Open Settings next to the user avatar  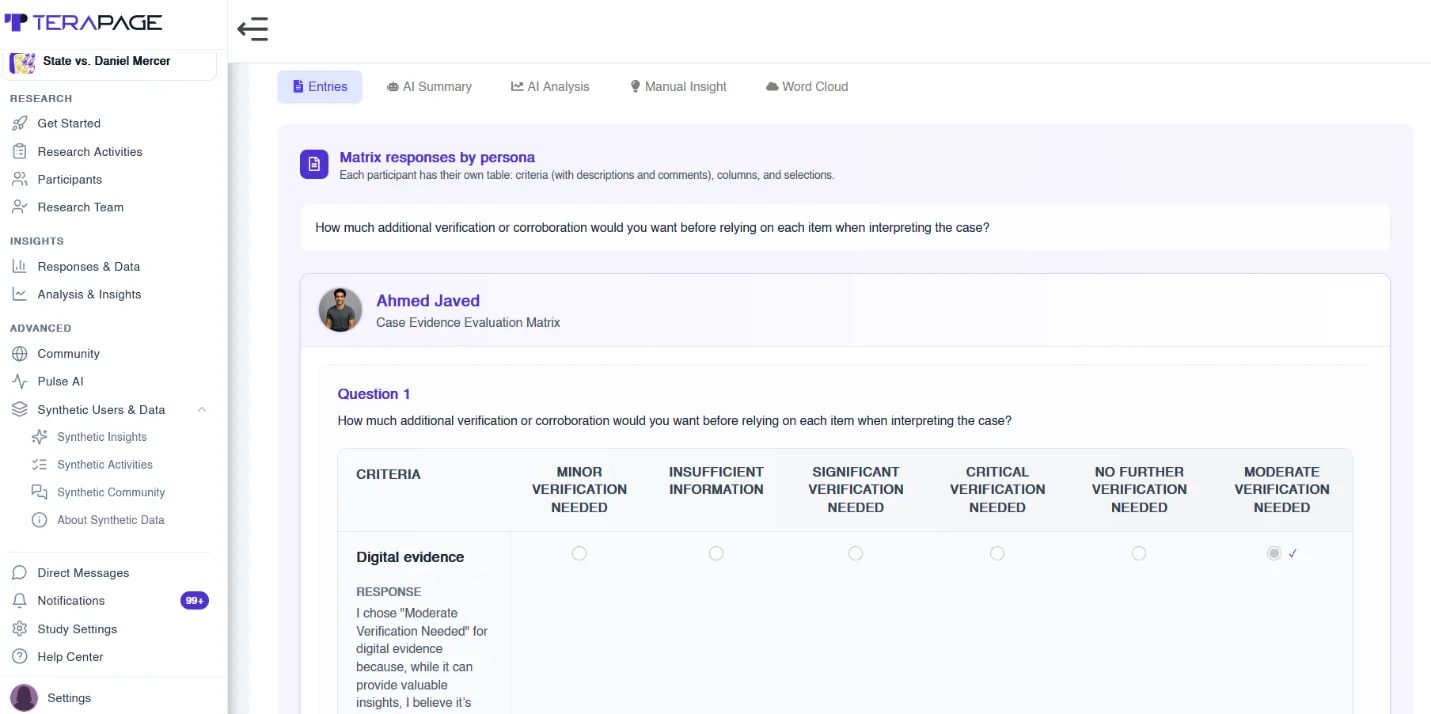point(69,698)
